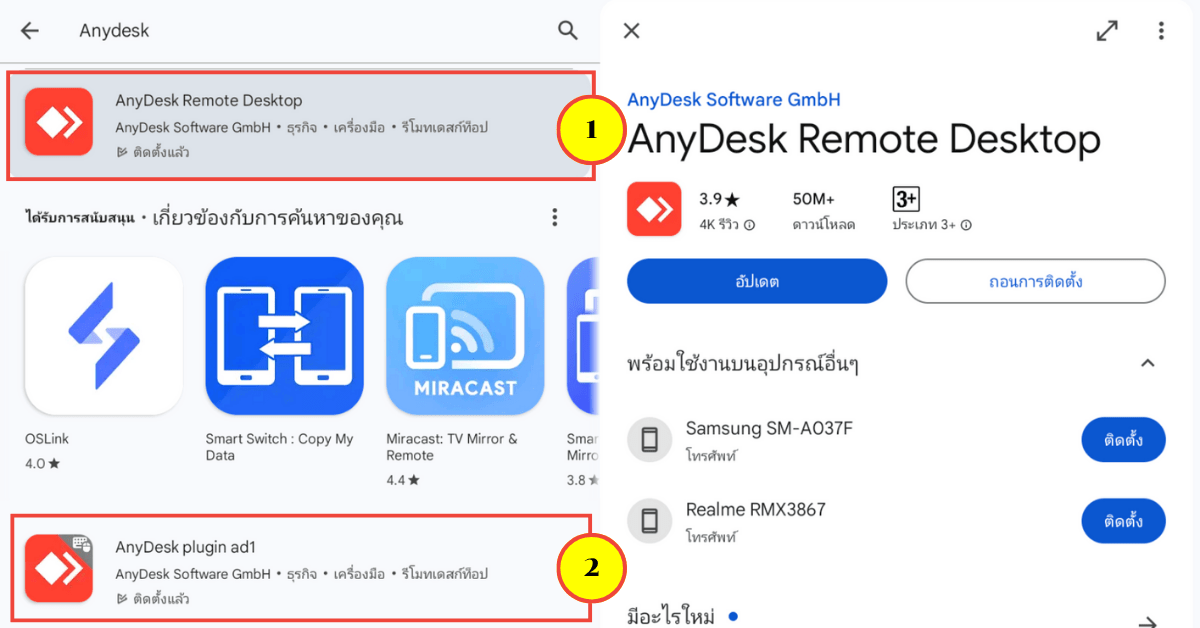Tap the phone icon next to Samsung SM-A037F

click(649, 439)
